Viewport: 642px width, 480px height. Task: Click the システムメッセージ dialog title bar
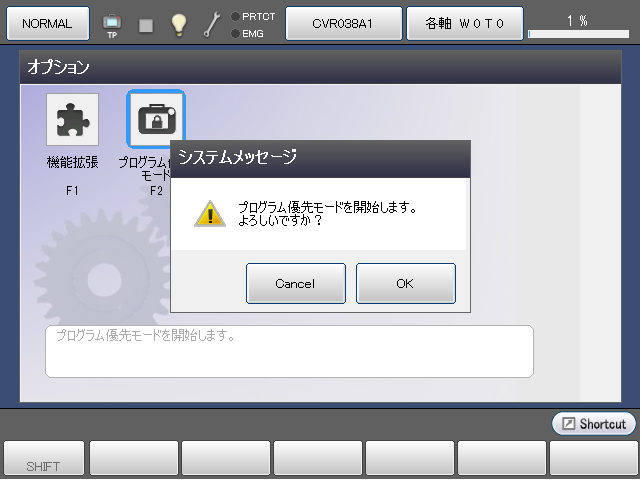(x=320, y=157)
